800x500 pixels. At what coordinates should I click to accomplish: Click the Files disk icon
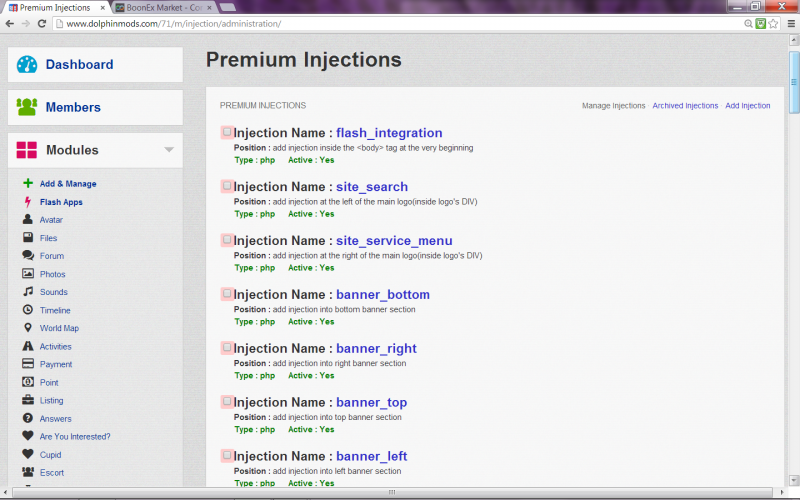[28, 237]
